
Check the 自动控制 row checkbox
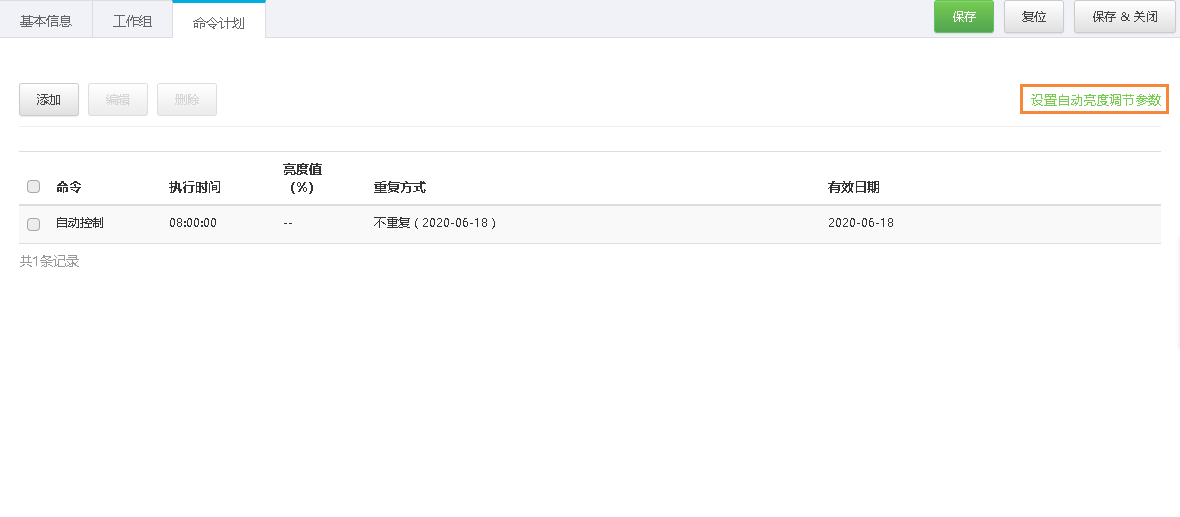click(33, 224)
